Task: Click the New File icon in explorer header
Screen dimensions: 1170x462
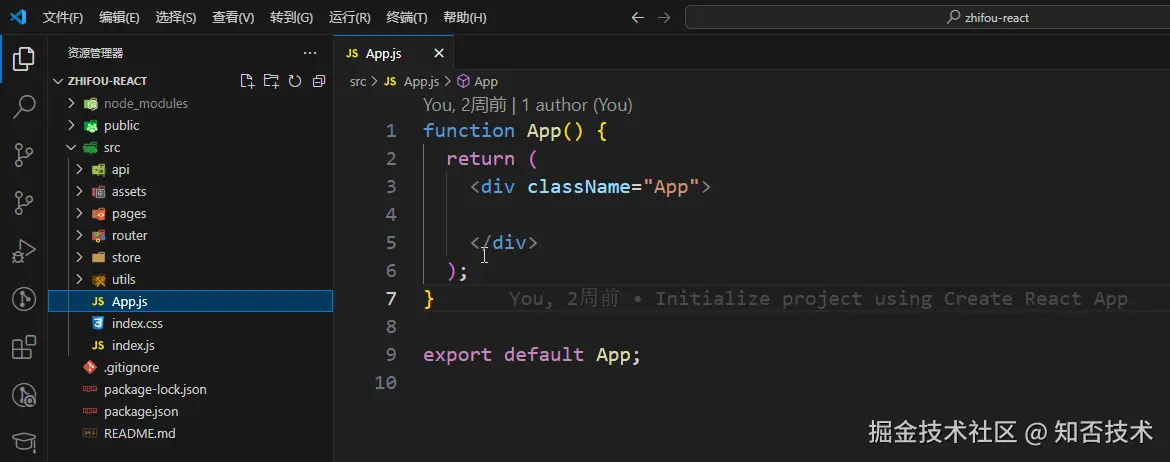Action: (x=248, y=81)
